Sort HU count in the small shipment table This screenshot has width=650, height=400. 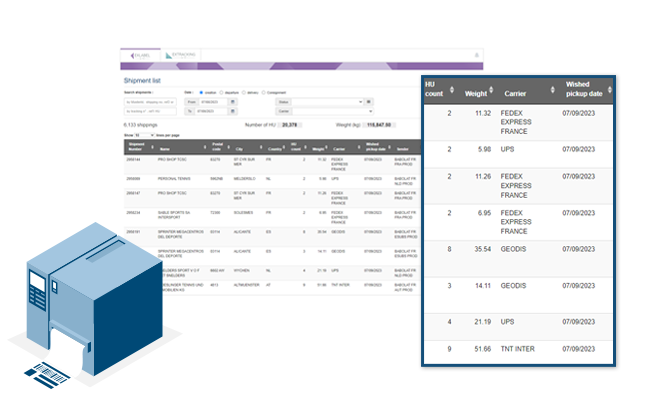click(x=305, y=147)
